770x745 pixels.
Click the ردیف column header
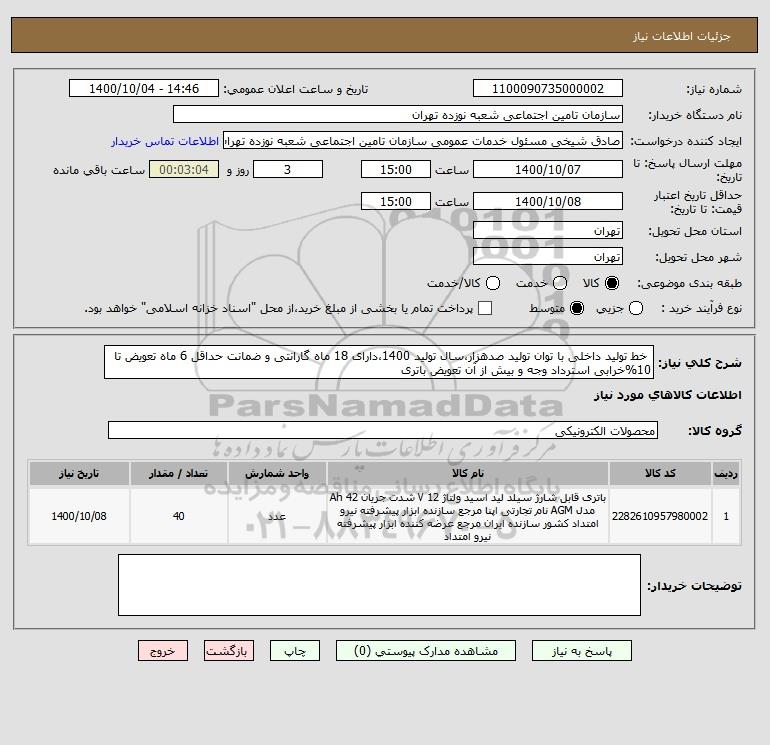[x=726, y=473]
